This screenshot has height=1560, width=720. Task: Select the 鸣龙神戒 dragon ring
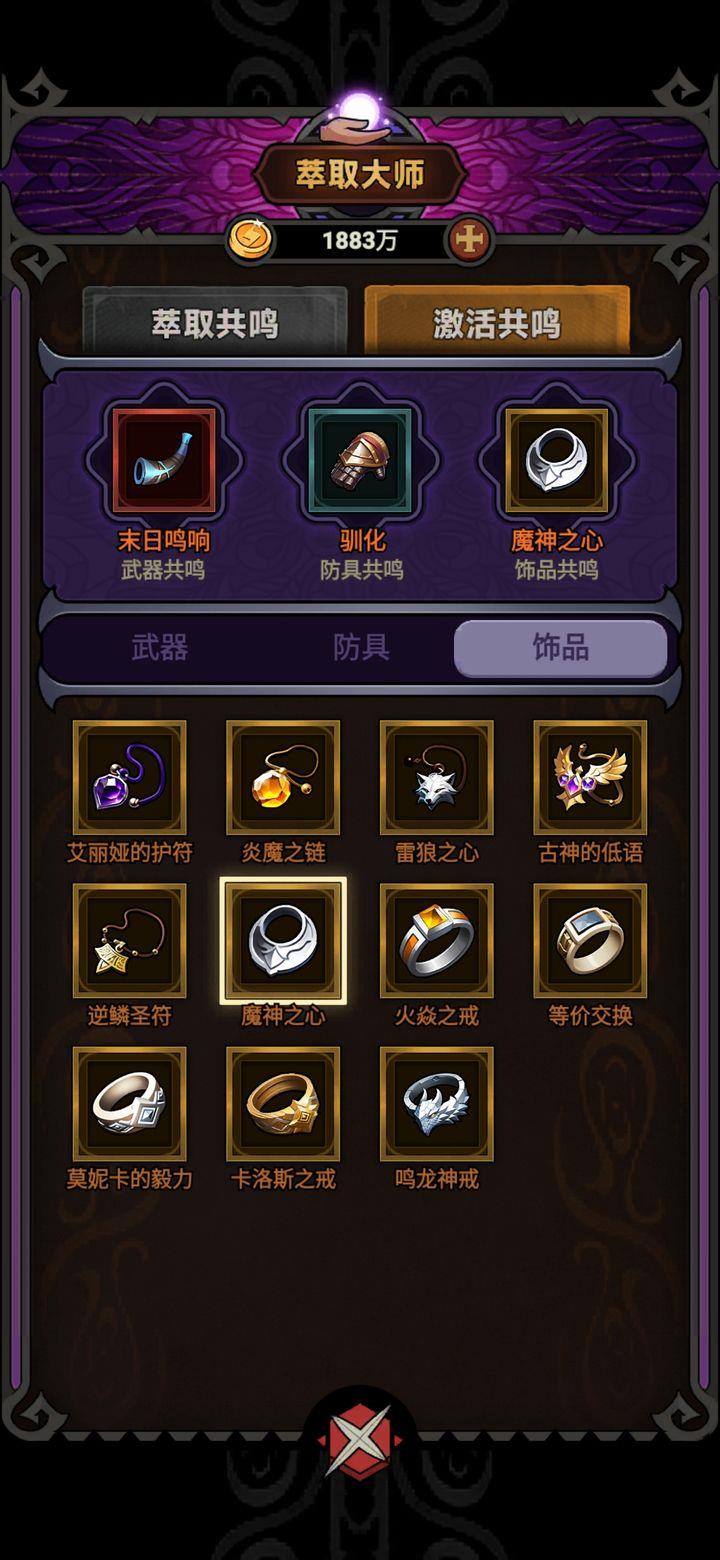click(437, 1104)
